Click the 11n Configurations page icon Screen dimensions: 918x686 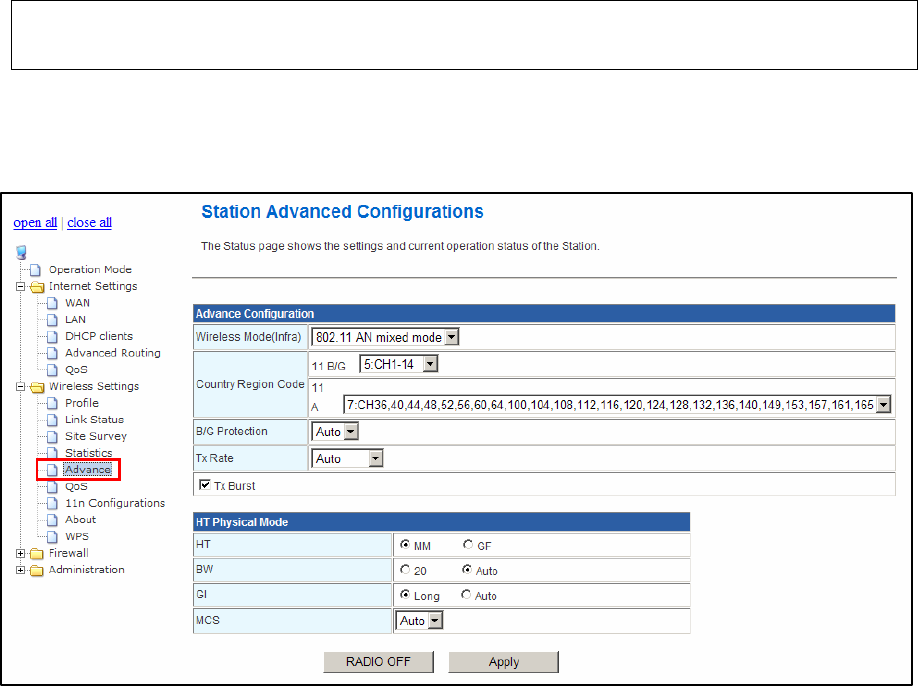[x=53, y=503]
